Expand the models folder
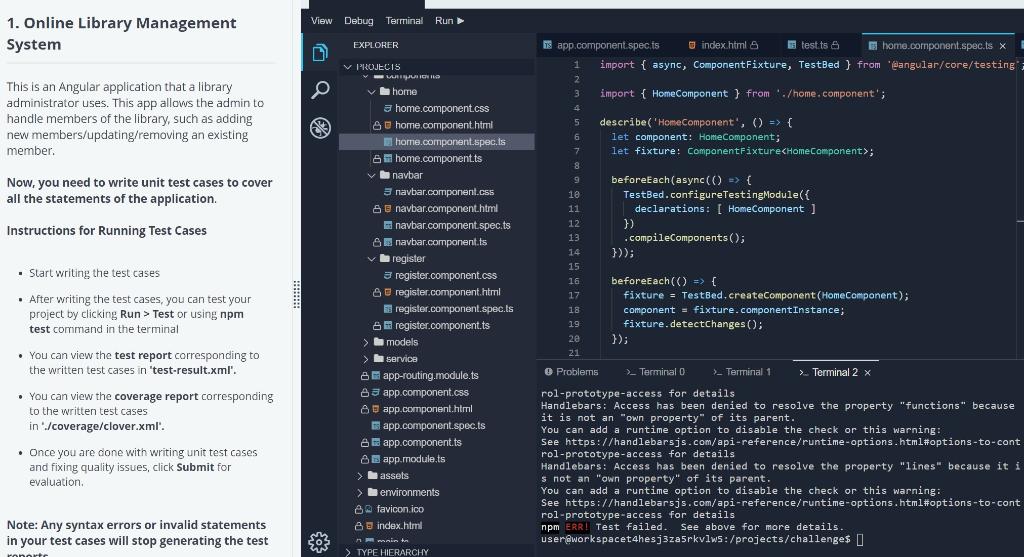Screen dimensions: 1024x557 (x=366, y=342)
